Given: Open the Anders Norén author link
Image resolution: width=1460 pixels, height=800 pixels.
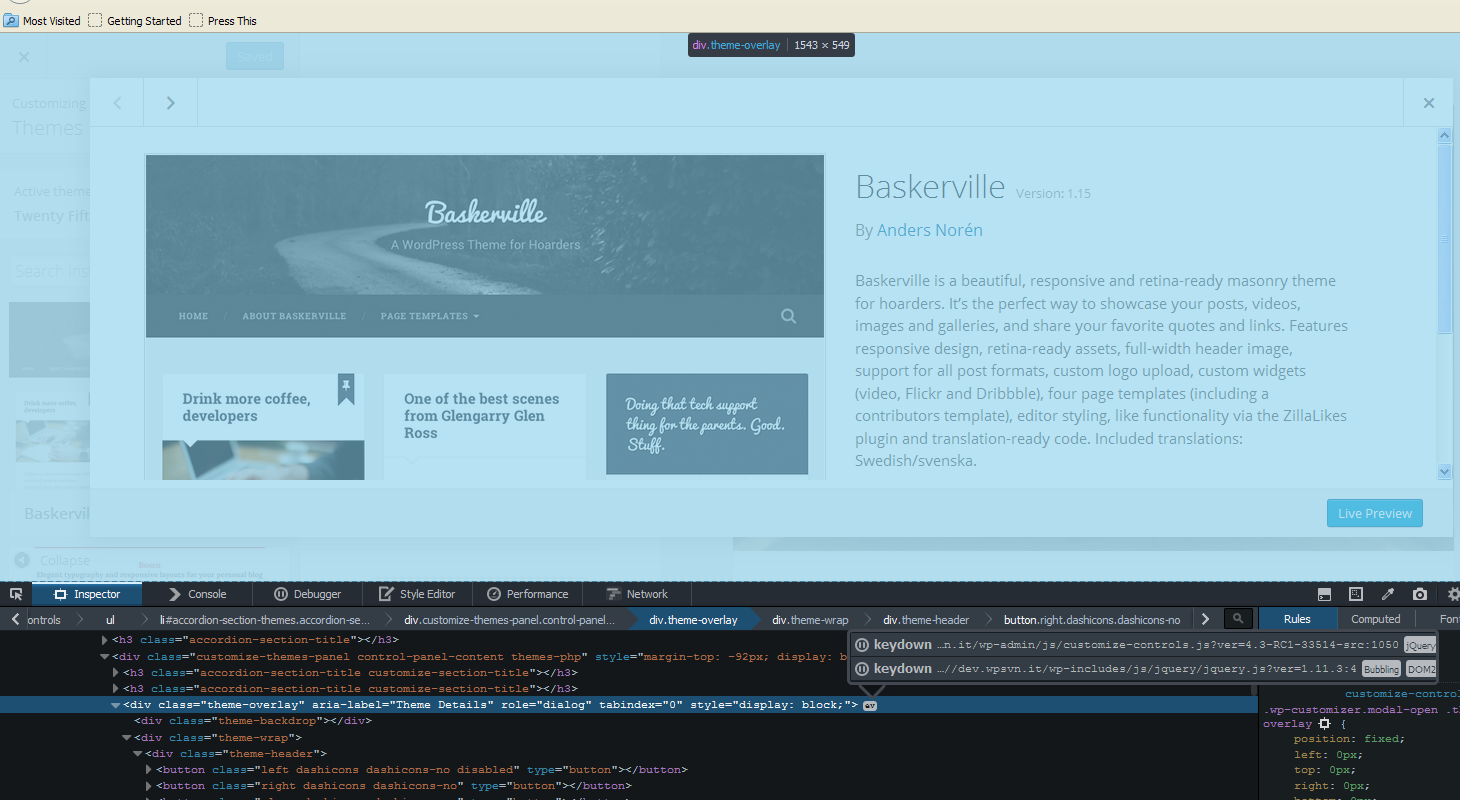Looking at the screenshot, I should click(x=930, y=230).
